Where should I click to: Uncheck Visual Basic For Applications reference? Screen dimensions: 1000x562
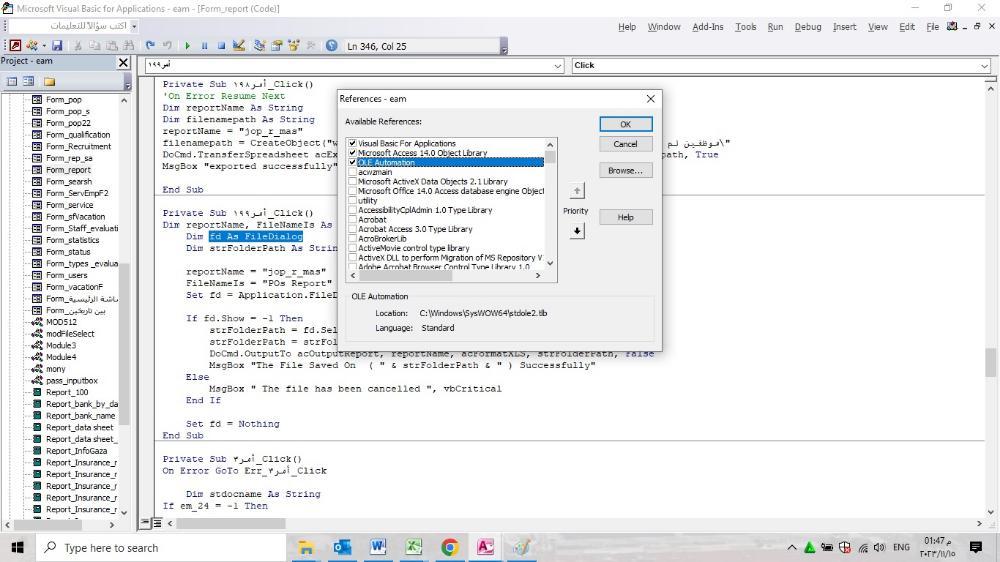coord(353,144)
